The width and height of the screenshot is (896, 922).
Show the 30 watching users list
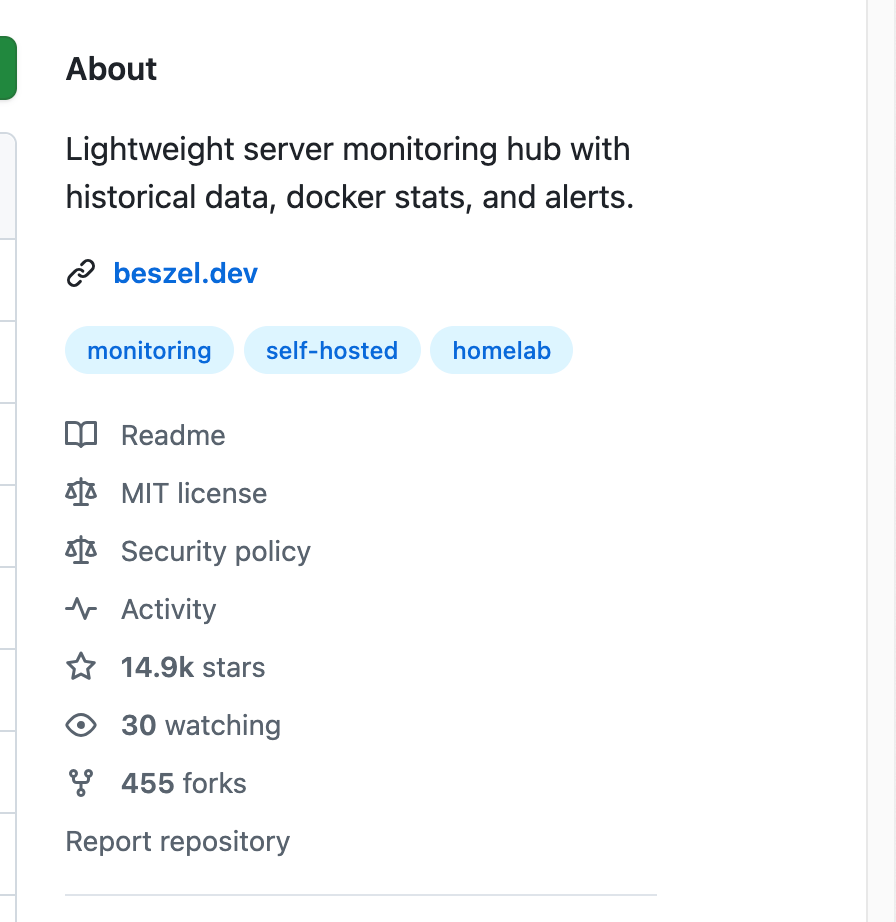tap(200, 725)
